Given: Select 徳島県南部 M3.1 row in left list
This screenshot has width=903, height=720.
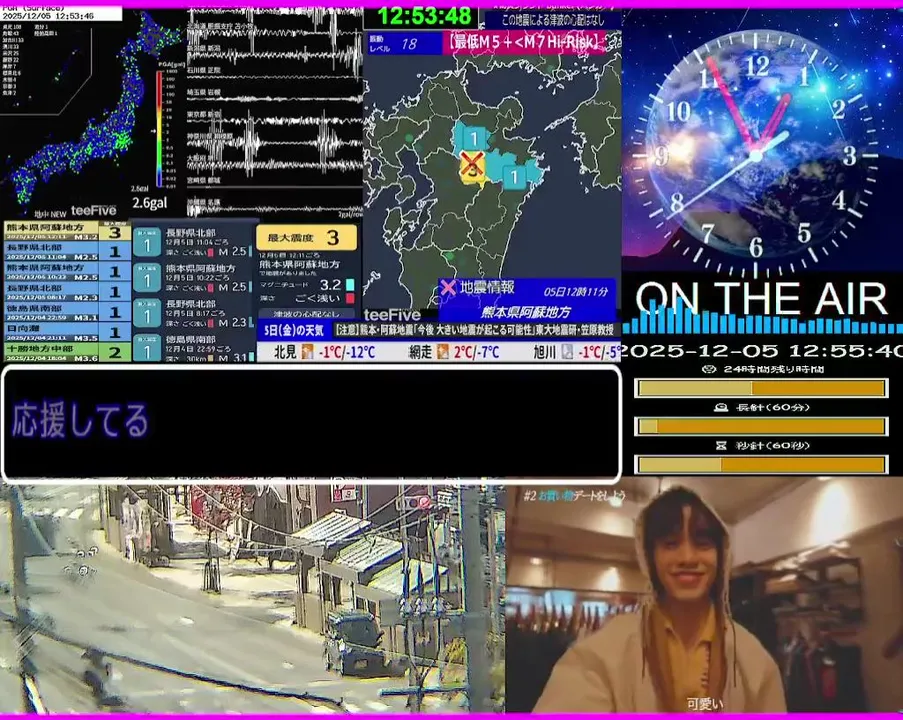Looking at the screenshot, I should (67, 312).
